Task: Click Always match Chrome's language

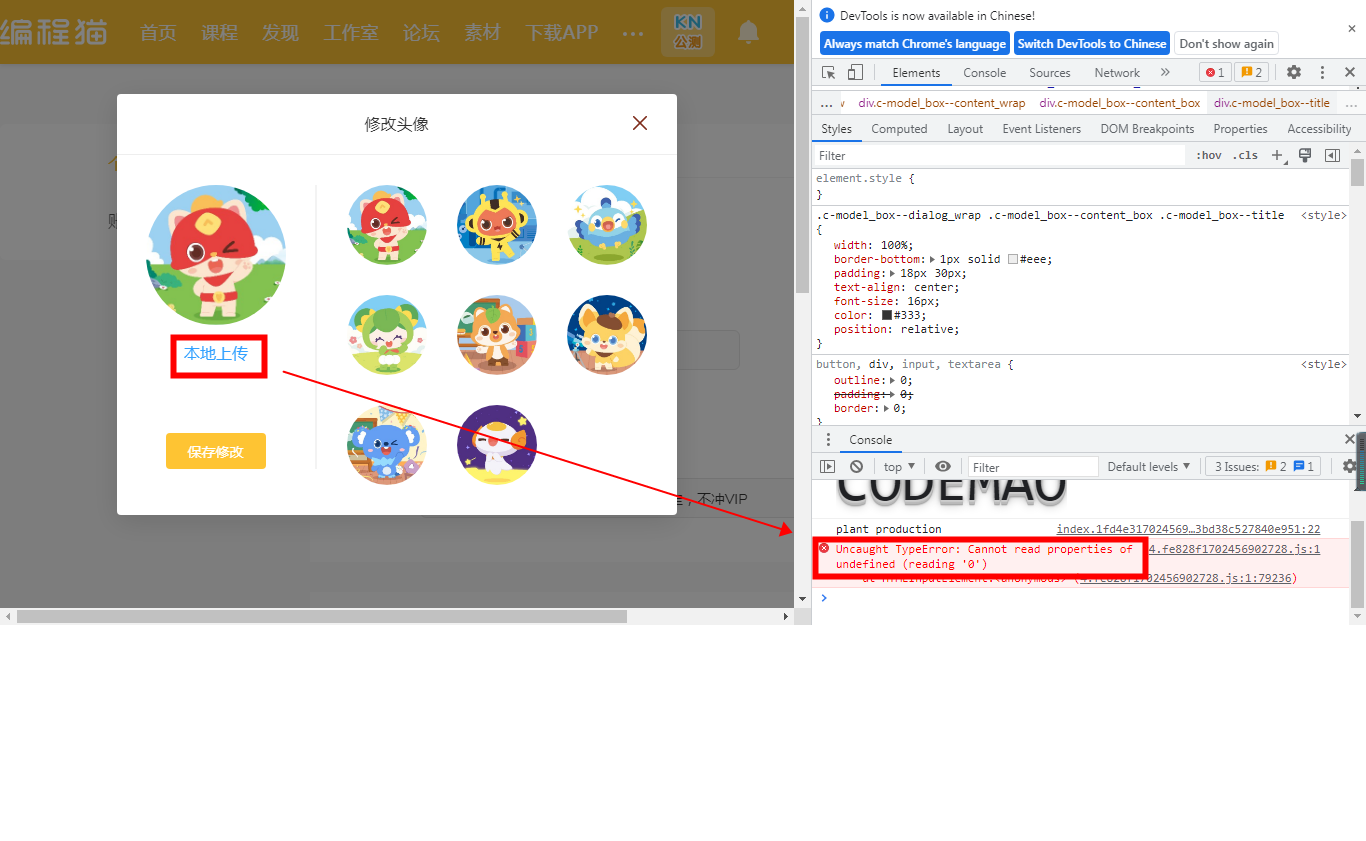Action: point(915,44)
